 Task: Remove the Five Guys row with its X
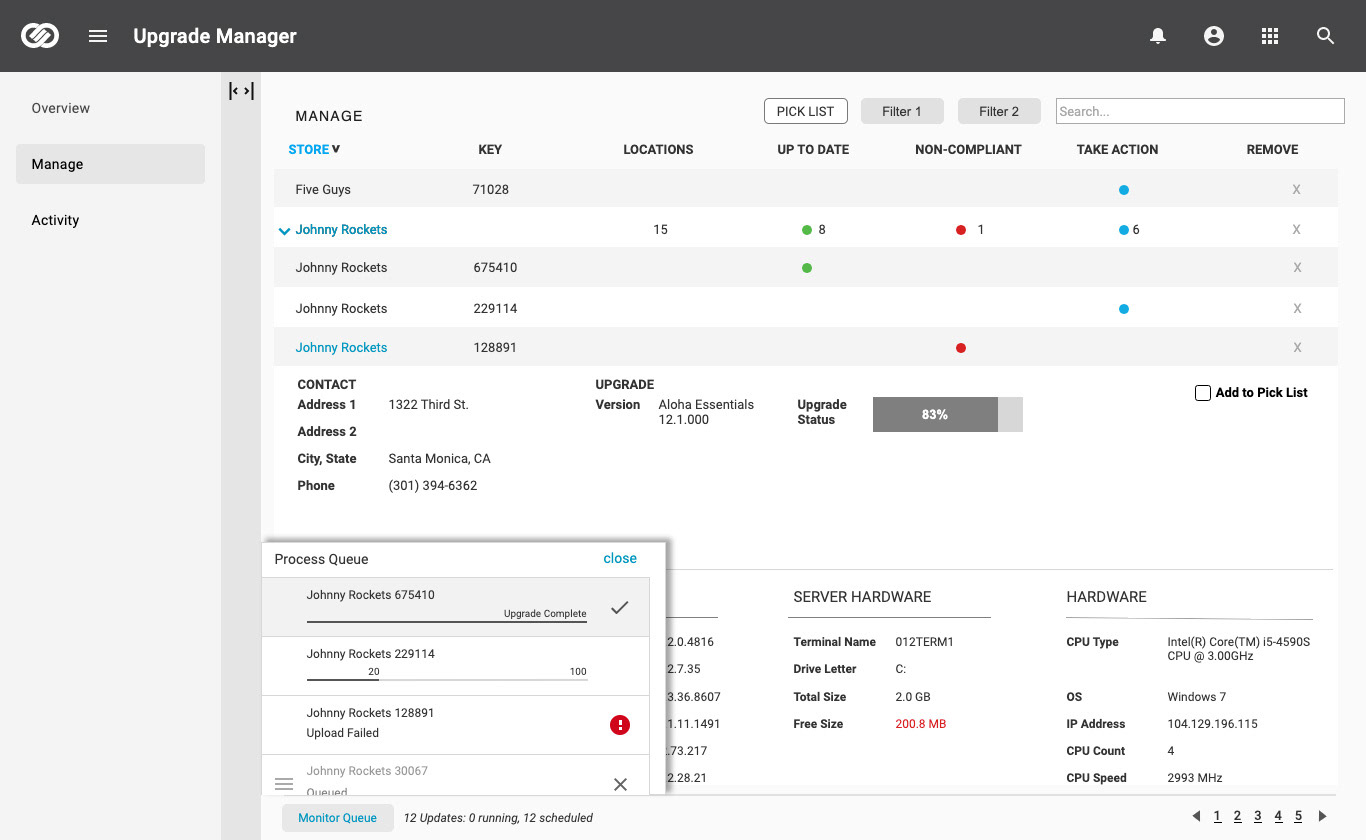(x=1297, y=190)
